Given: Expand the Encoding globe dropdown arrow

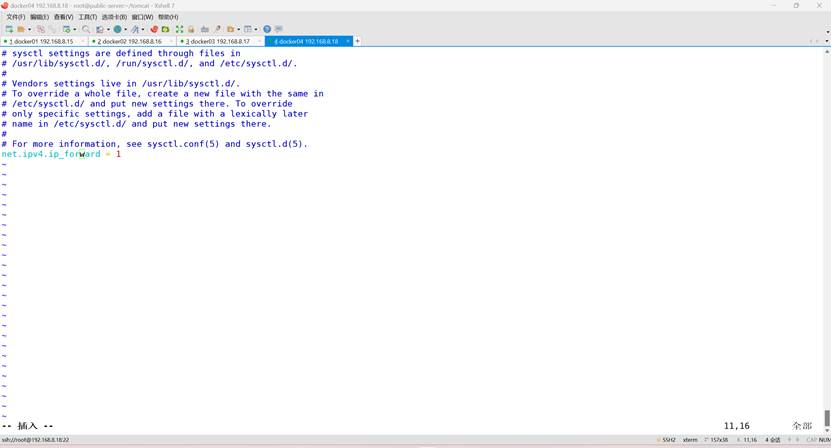Looking at the screenshot, I should pyautogui.click(x=126, y=29).
